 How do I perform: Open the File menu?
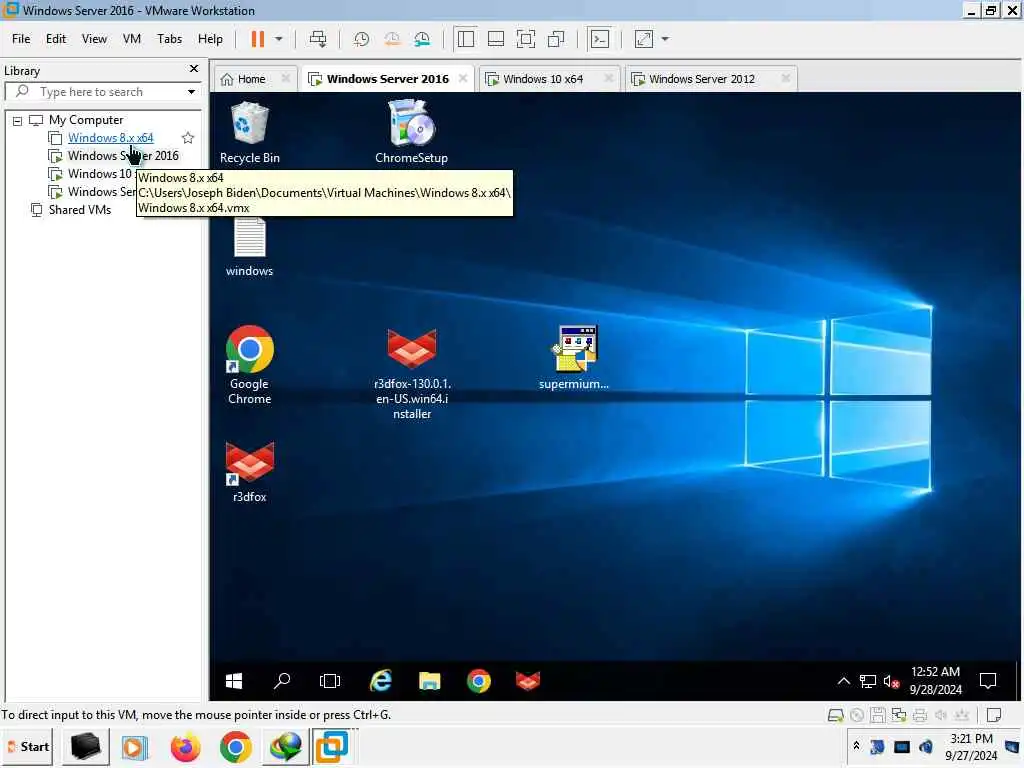coord(21,39)
